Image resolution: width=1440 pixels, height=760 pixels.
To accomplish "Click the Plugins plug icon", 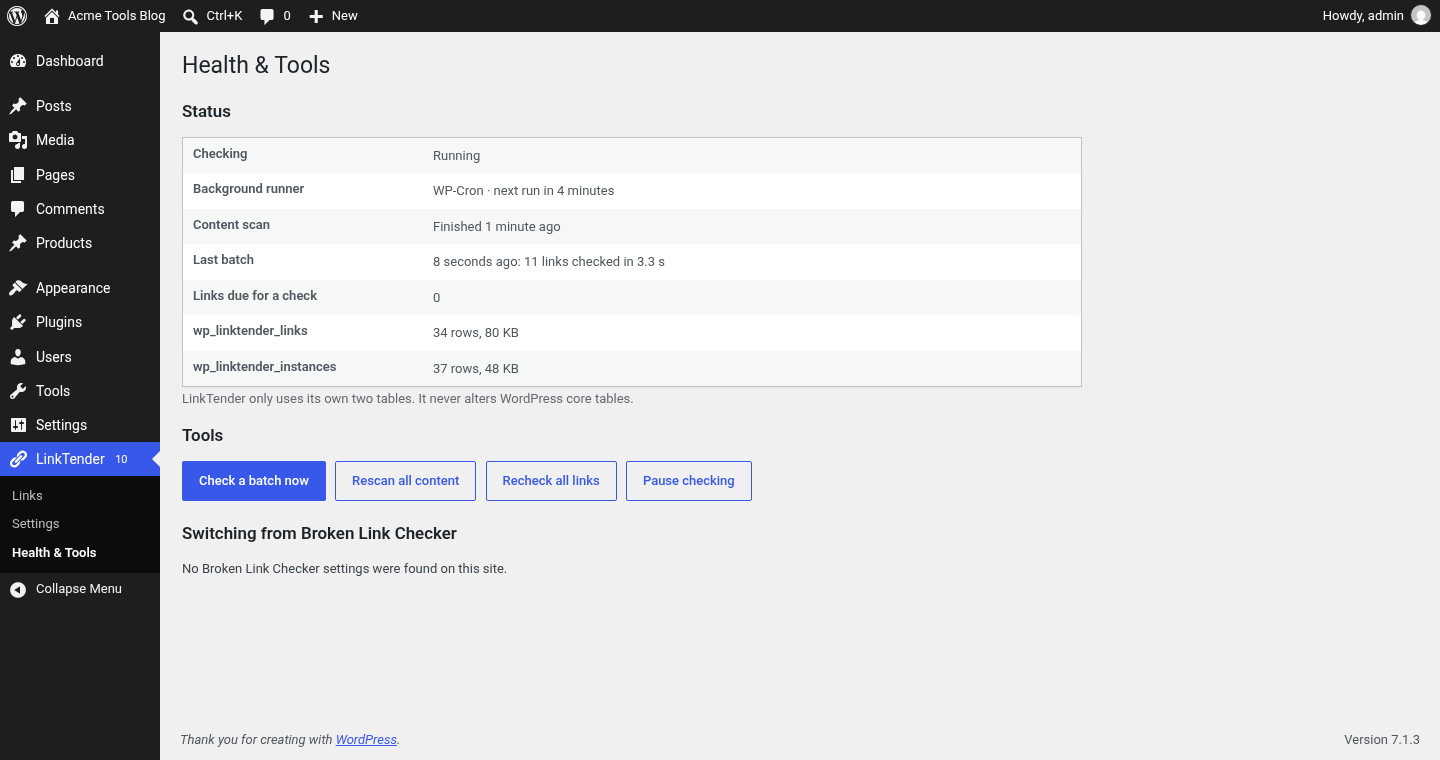I will coord(18,322).
